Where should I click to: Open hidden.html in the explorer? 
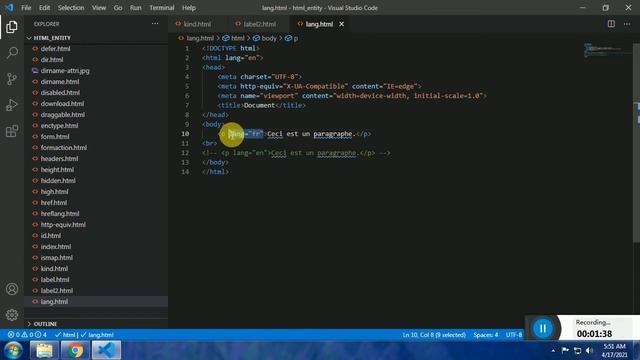58,181
